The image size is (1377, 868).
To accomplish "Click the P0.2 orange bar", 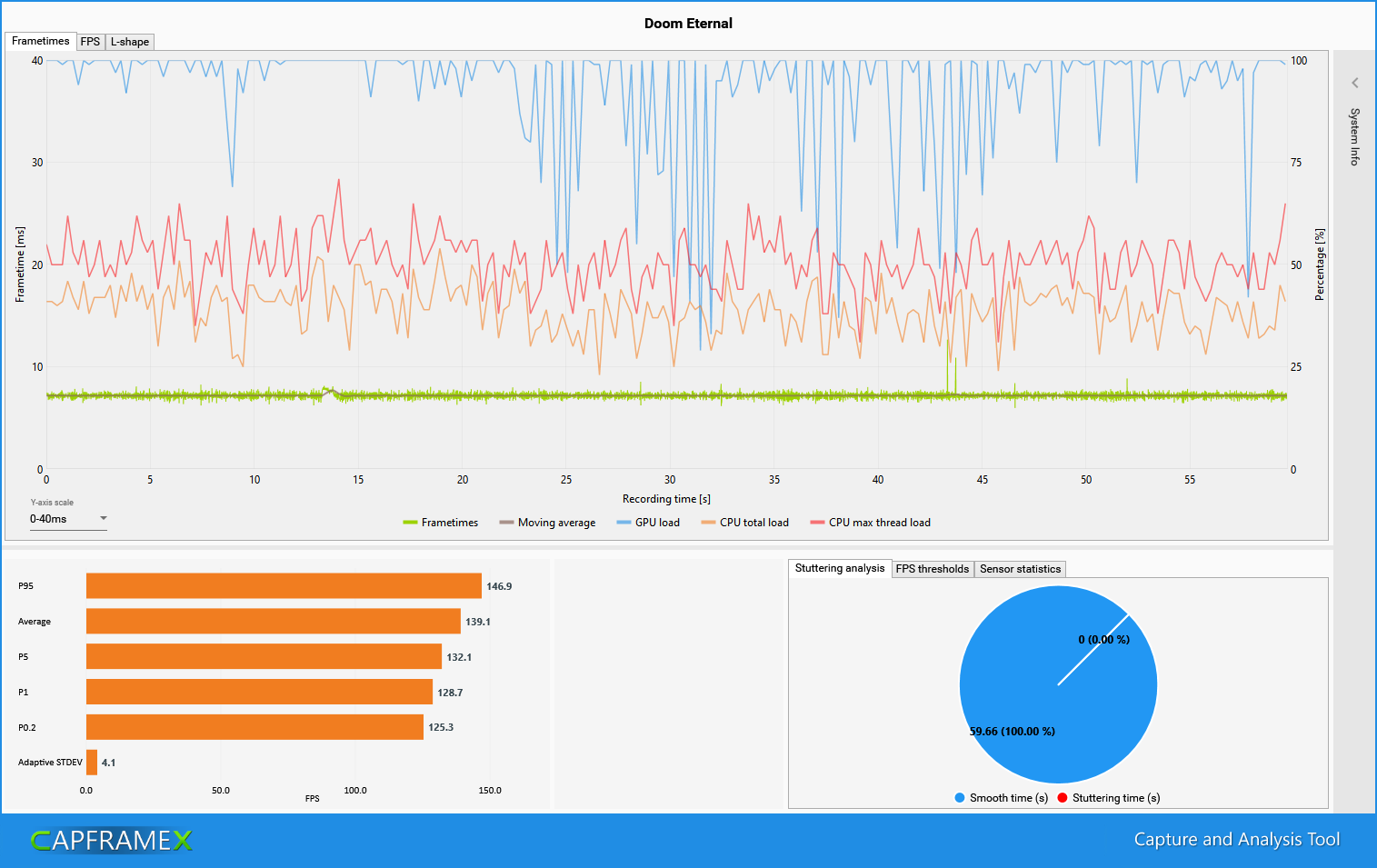I will click(254, 727).
